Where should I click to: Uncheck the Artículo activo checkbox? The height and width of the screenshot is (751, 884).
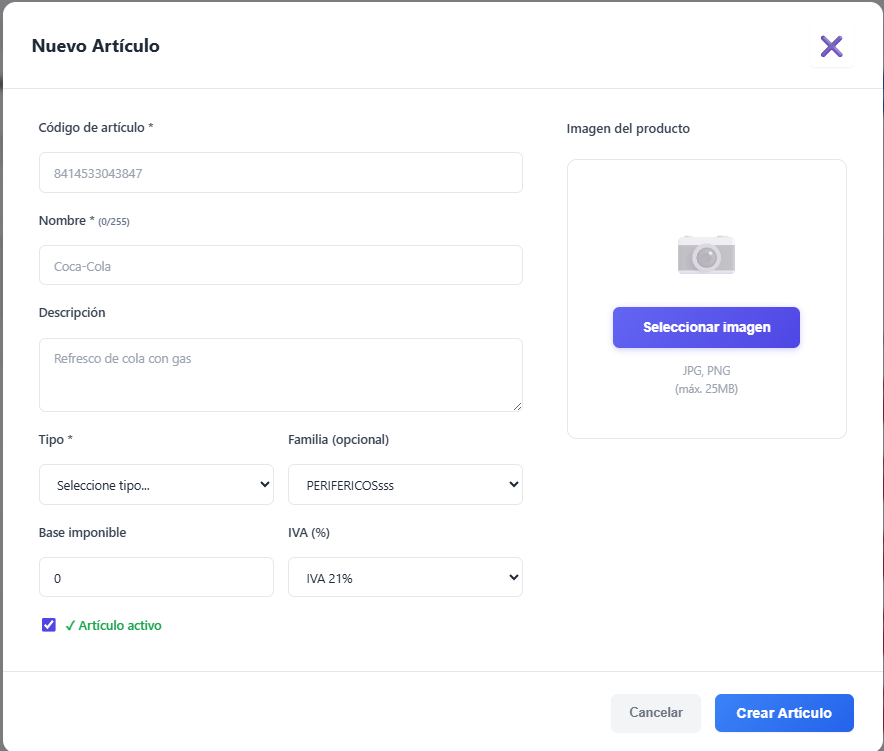click(x=49, y=625)
